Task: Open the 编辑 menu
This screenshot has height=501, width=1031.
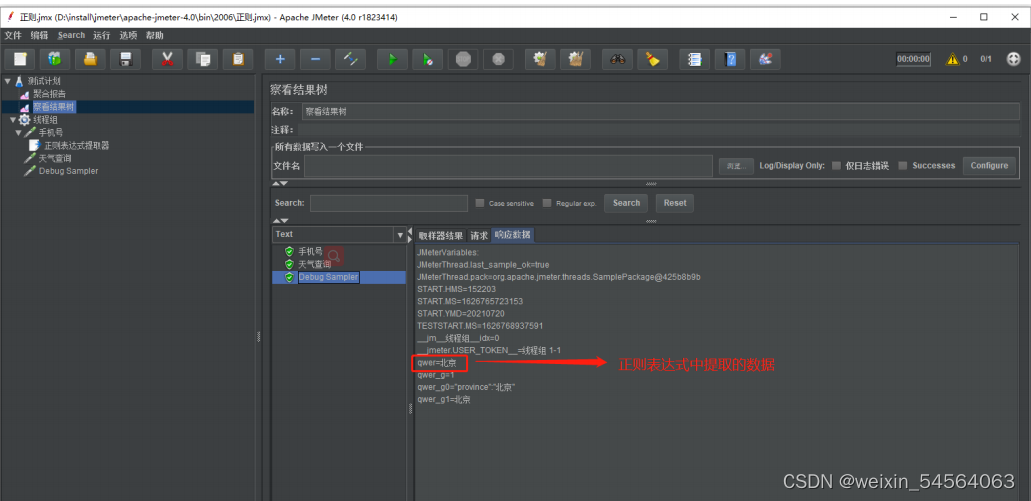Action: pos(39,36)
